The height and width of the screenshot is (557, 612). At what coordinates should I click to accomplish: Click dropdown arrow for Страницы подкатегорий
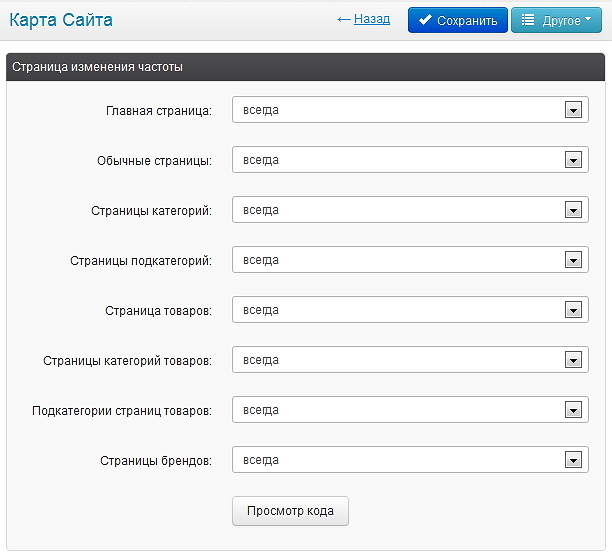point(573,260)
